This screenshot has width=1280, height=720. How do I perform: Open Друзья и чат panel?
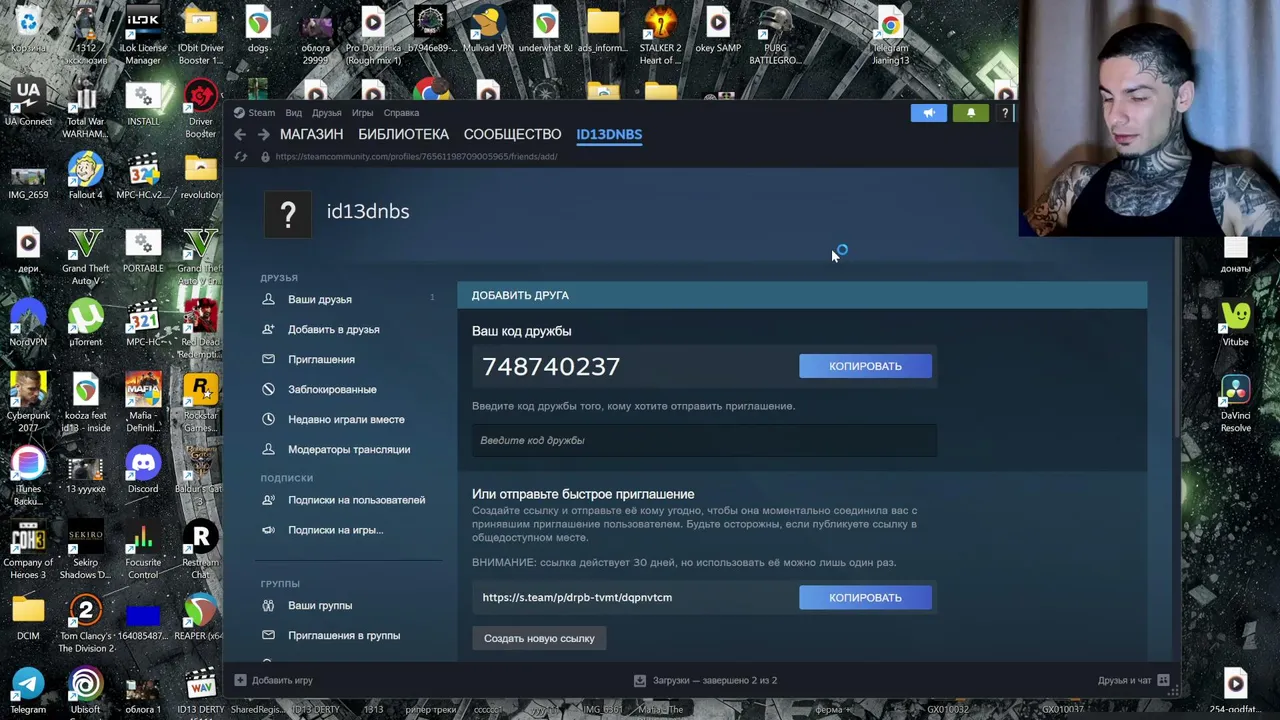[1133, 680]
